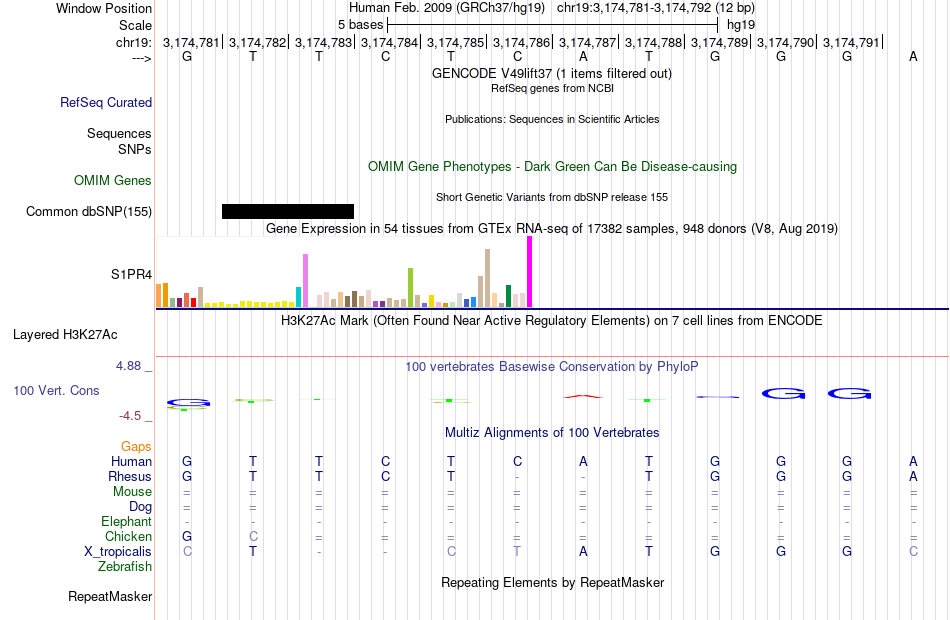Select the Common dbSNP(155) track label
The width and height of the screenshot is (950, 620).
point(88,212)
